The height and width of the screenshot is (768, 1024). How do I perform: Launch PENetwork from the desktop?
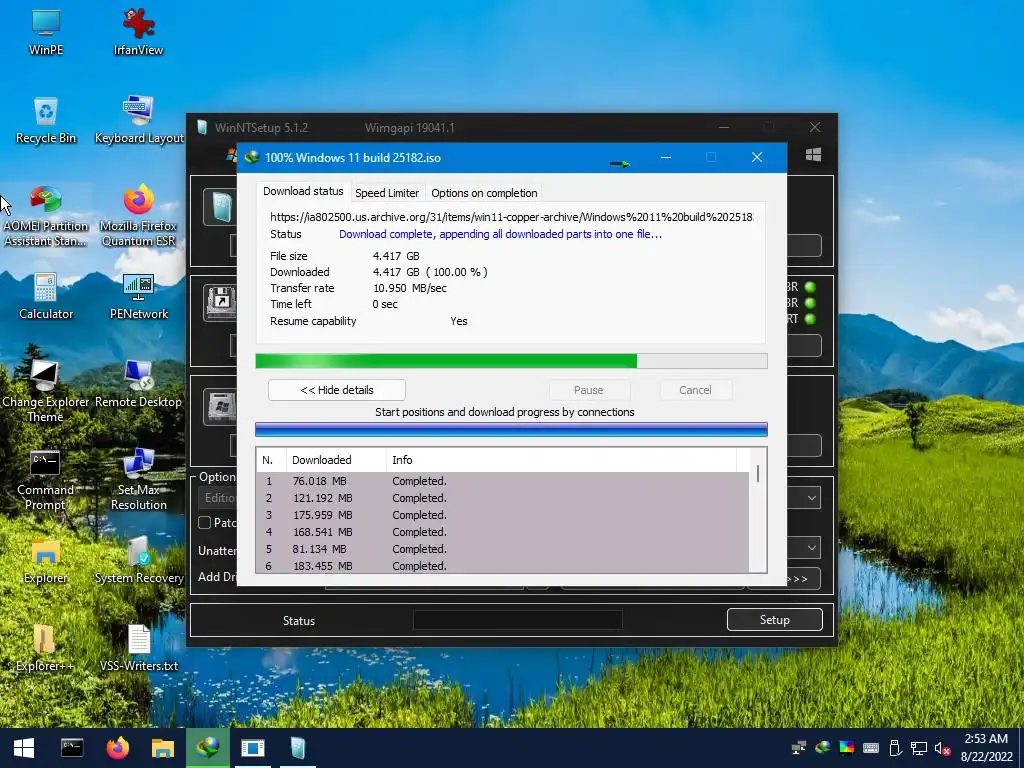[x=138, y=296]
